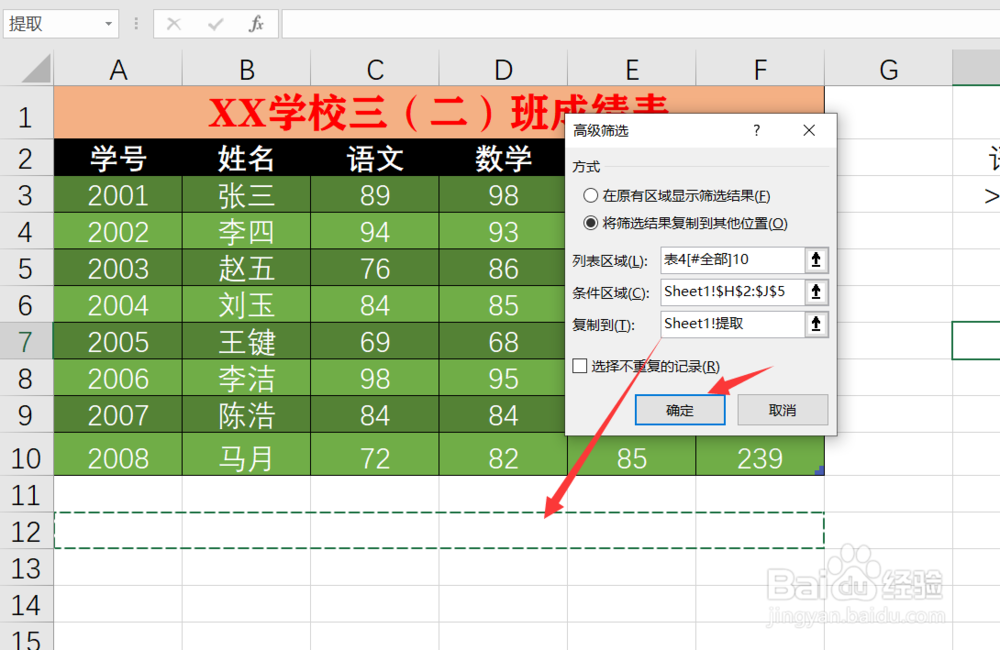Click the 复制到 input field
Image resolution: width=1000 pixels, height=650 pixels.
point(732,323)
